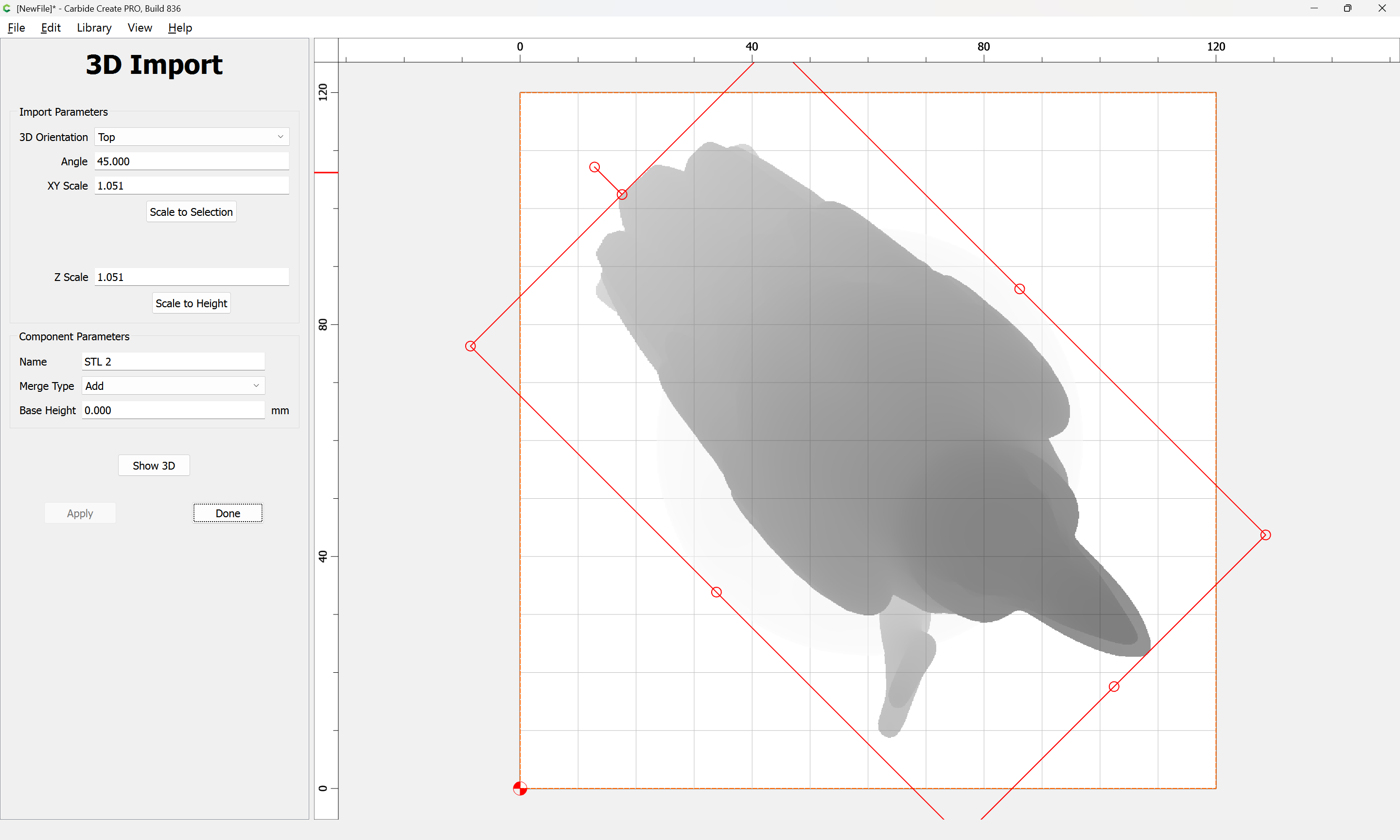Viewport: 1400px width, 840px height.
Task: Click the red marker on the vertical ruler
Action: [326, 172]
